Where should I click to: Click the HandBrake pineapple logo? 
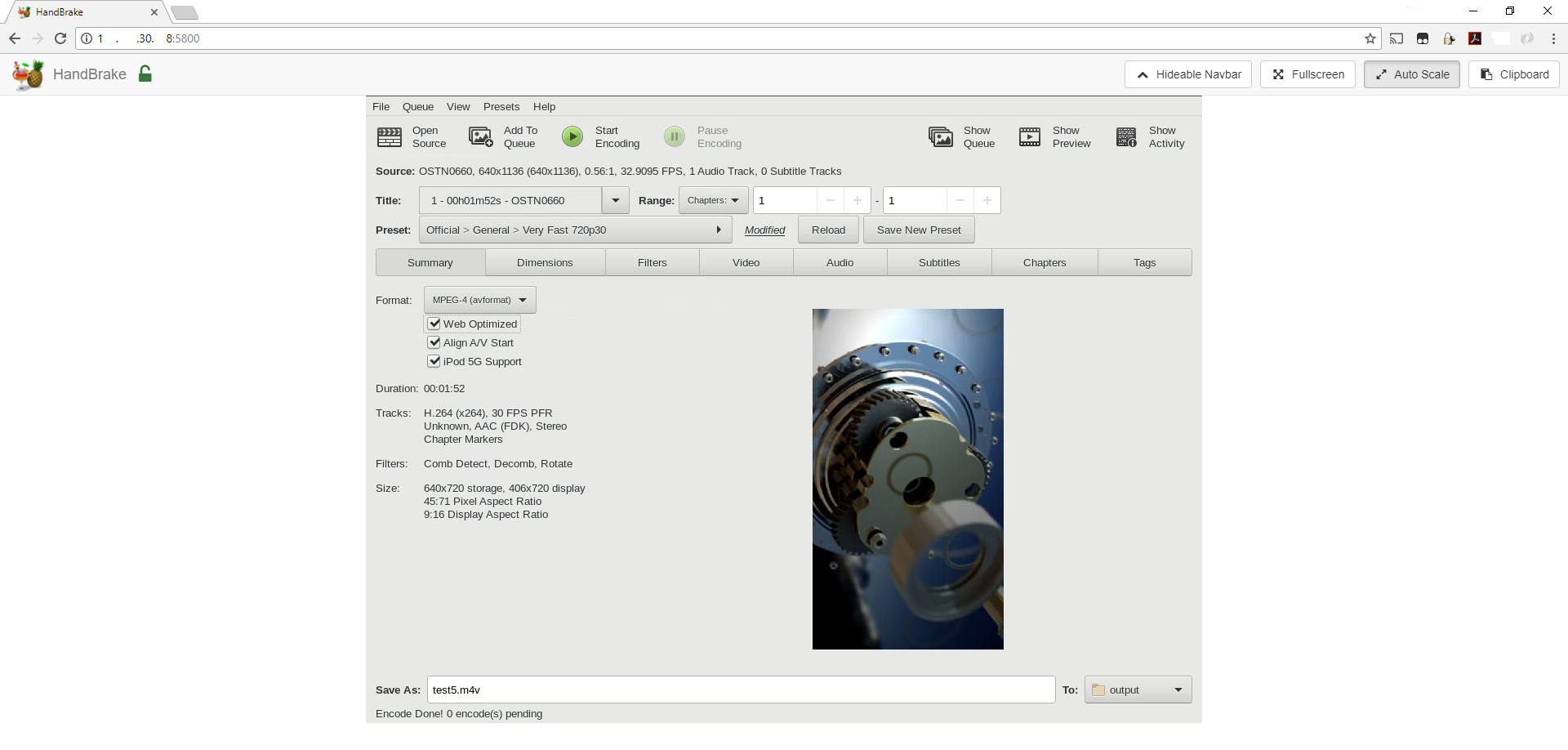[x=29, y=74]
